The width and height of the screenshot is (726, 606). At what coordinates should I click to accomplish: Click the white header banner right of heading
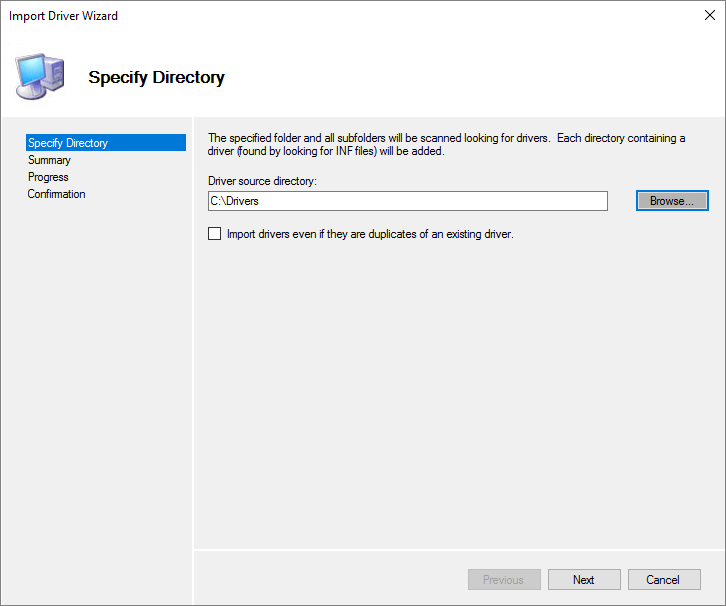tap(480, 77)
